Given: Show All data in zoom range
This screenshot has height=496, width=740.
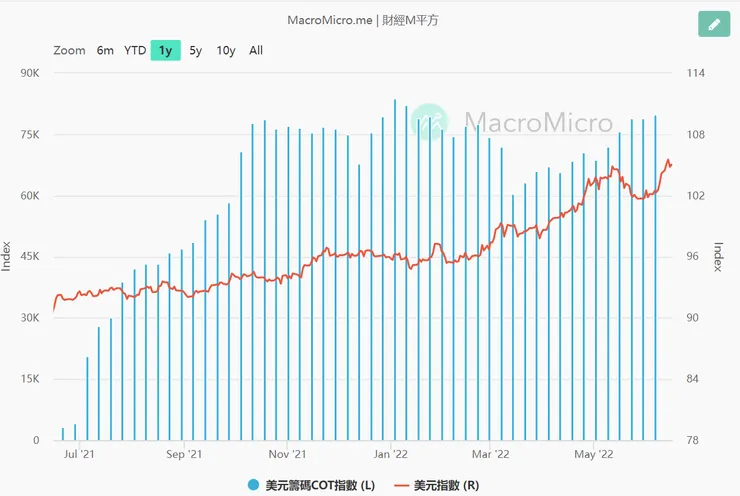Looking at the screenshot, I should coord(256,50).
